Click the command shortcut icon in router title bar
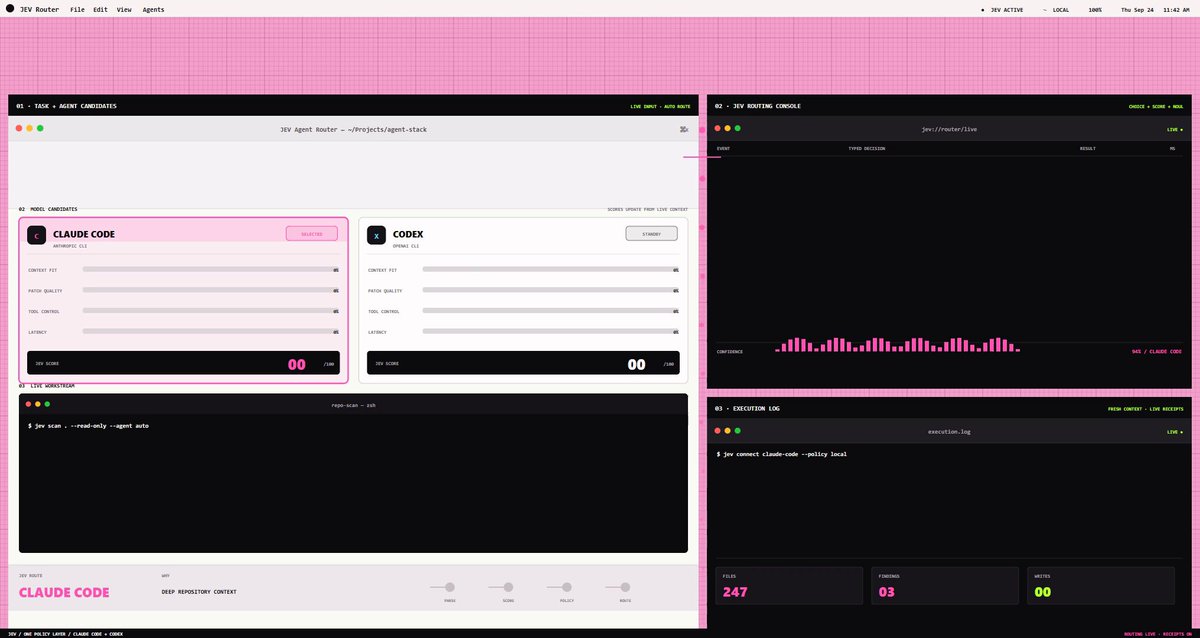The image size is (1200, 638). [x=683, y=129]
